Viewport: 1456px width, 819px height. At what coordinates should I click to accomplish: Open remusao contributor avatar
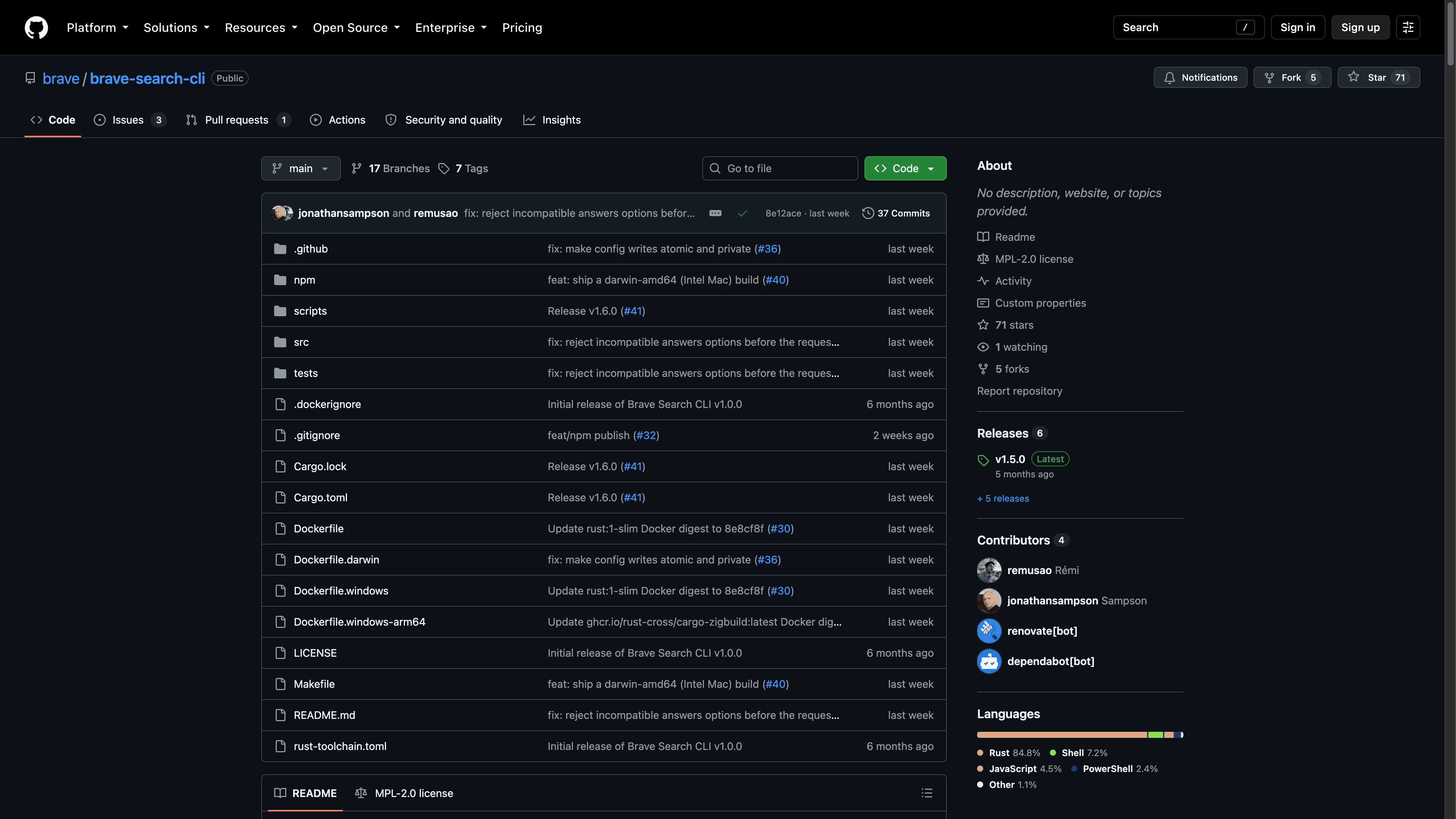pos(989,570)
